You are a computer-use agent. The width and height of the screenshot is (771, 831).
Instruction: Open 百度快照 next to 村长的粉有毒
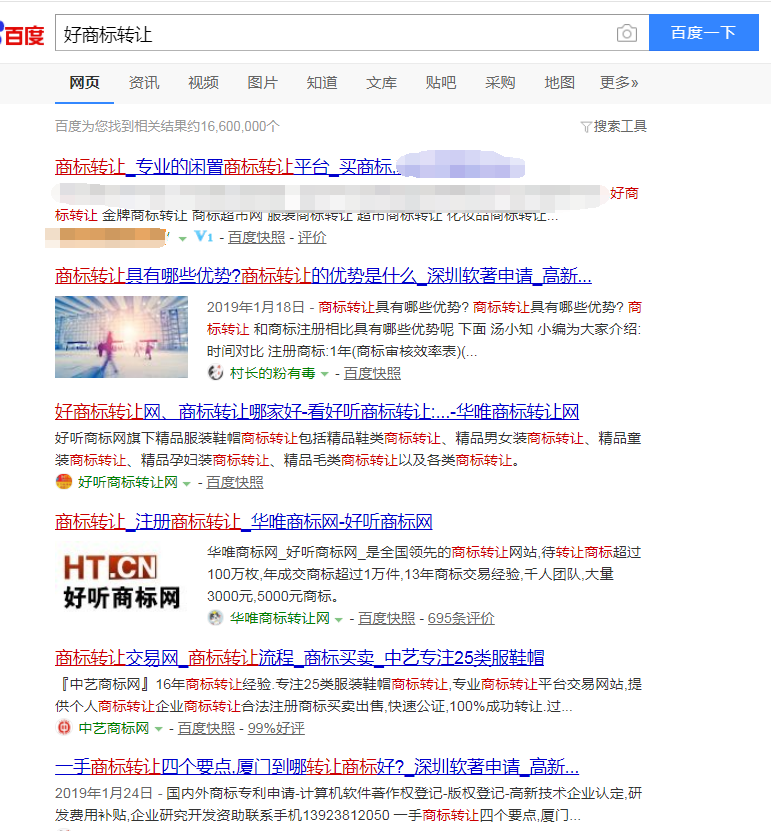373,373
